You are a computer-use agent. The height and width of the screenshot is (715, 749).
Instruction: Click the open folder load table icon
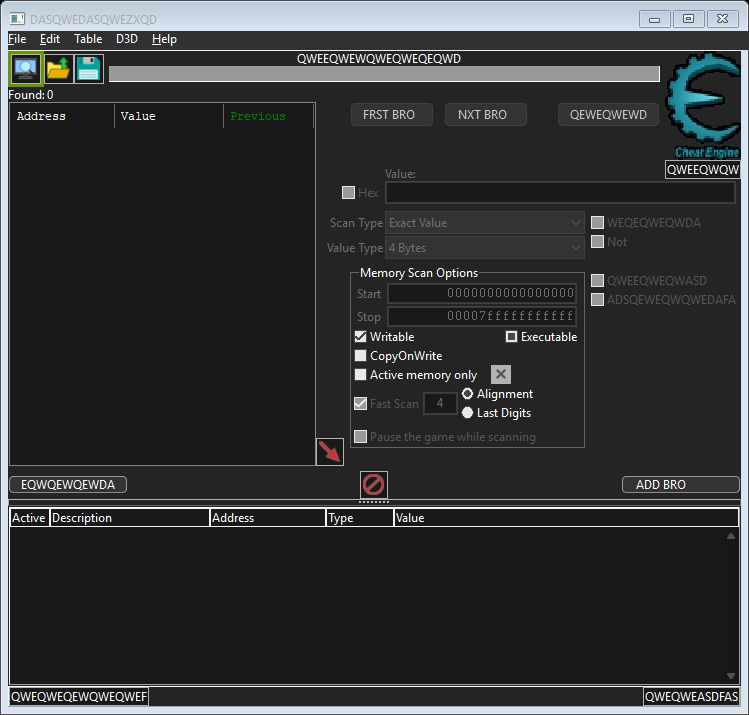point(59,69)
